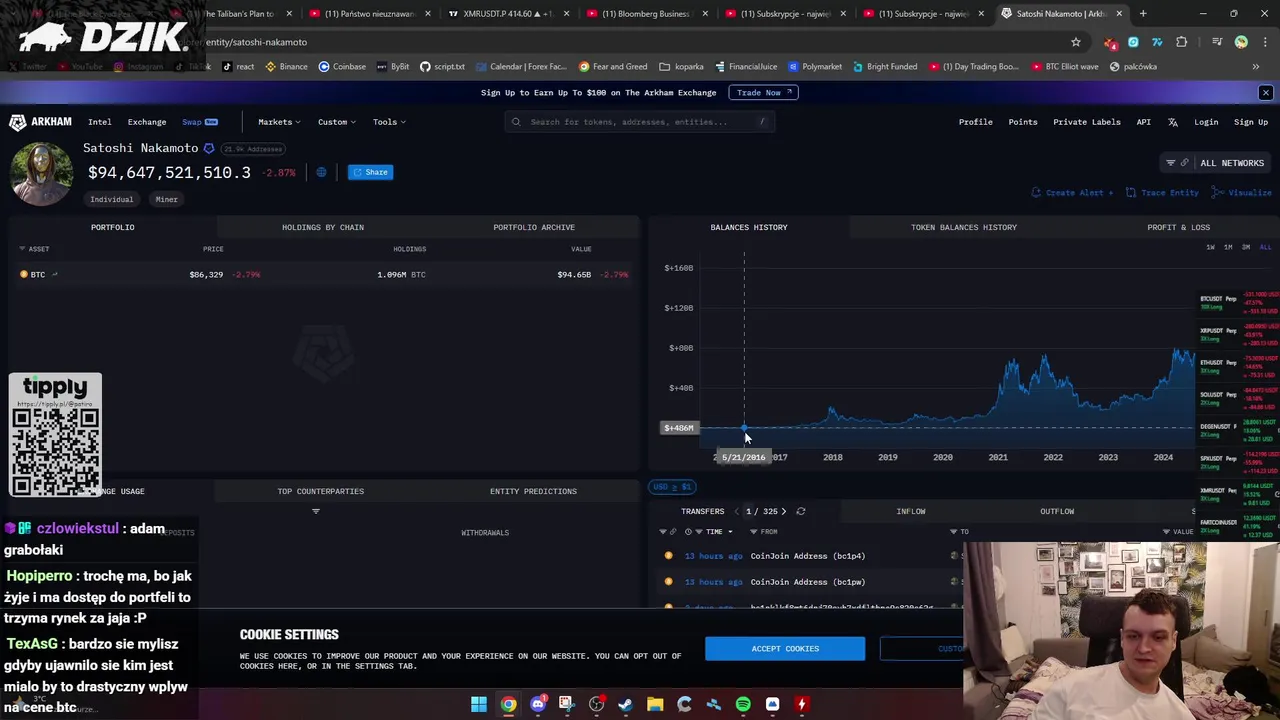This screenshot has width=1280, height=720.
Task: Open Spotify from the taskbar
Action: [x=743, y=704]
